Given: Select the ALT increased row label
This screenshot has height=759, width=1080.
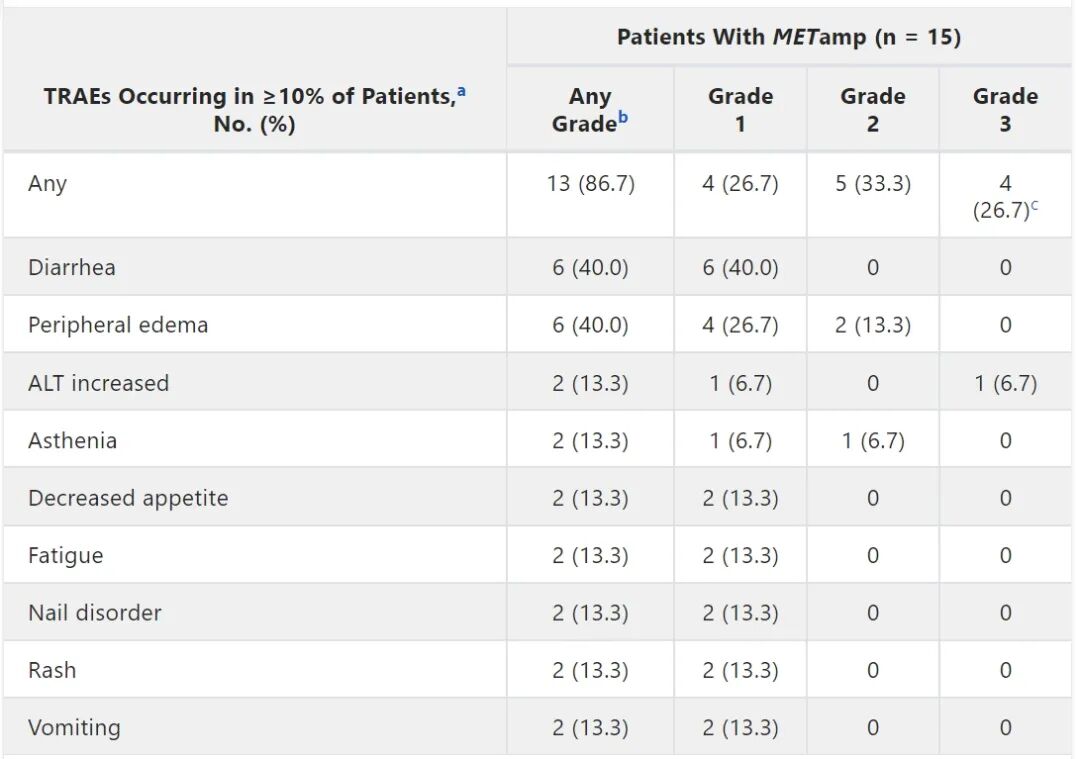Looking at the screenshot, I should 98,383.
